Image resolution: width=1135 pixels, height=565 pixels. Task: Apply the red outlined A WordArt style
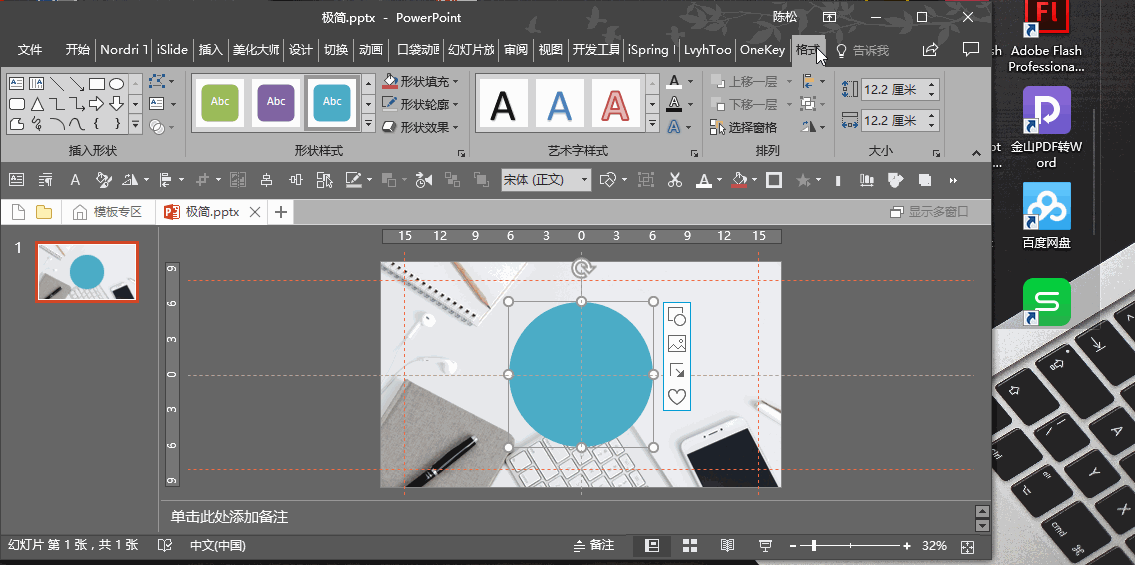616,104
